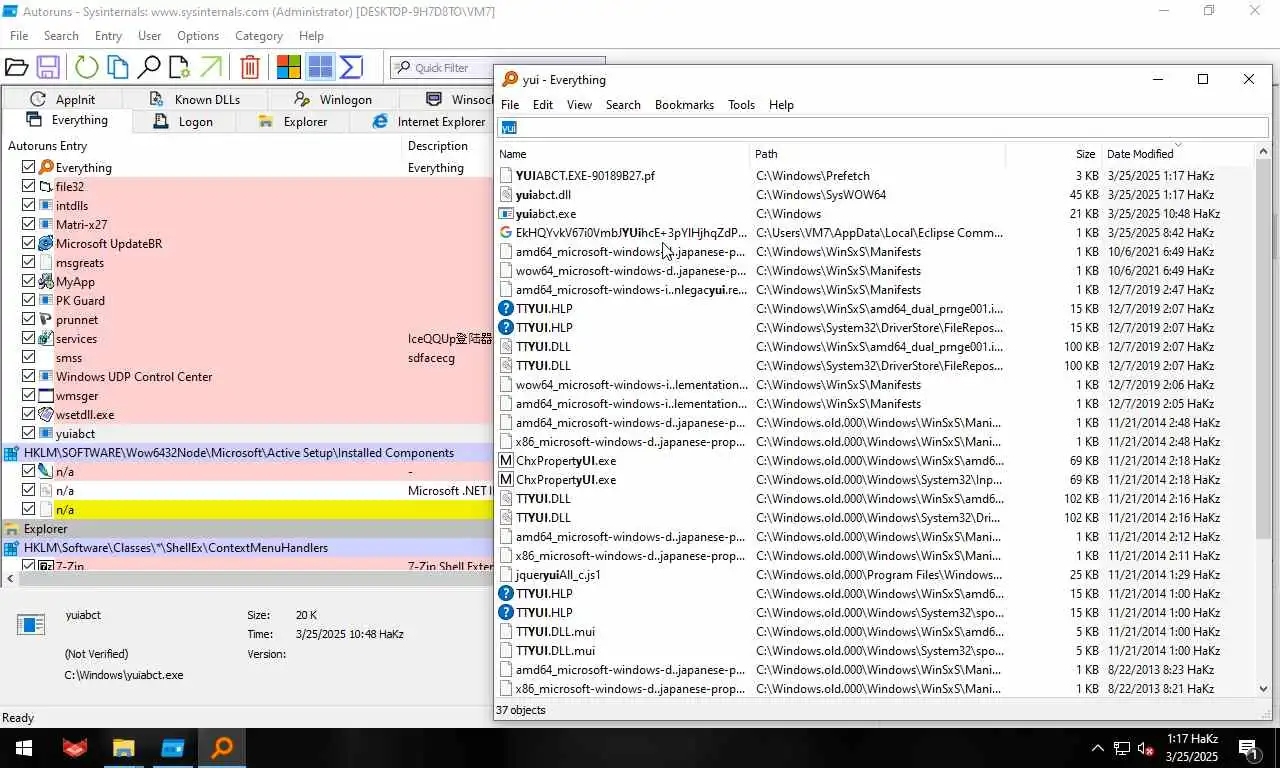Open the File menu in Autoruns

[19, 36]
